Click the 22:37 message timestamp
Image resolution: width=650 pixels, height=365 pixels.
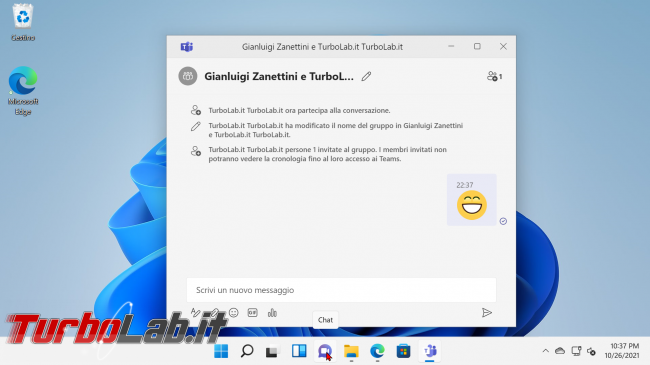point(465,185)
